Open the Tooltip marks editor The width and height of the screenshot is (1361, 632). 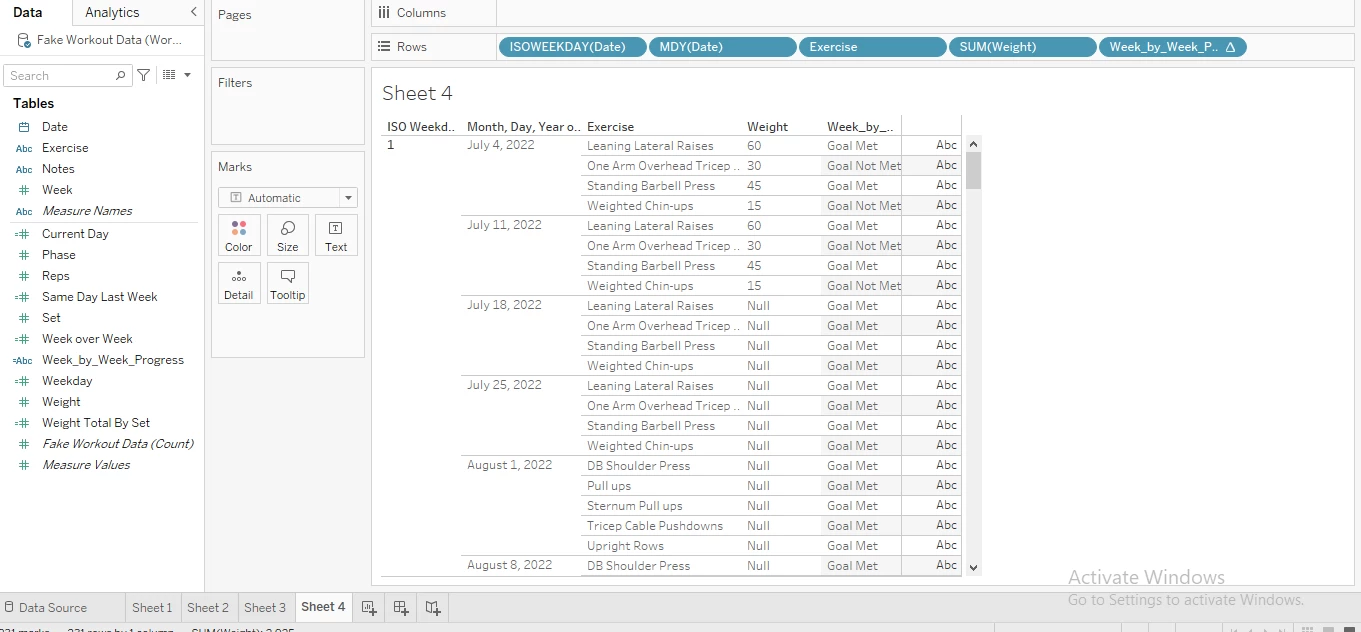coord(287,283)
